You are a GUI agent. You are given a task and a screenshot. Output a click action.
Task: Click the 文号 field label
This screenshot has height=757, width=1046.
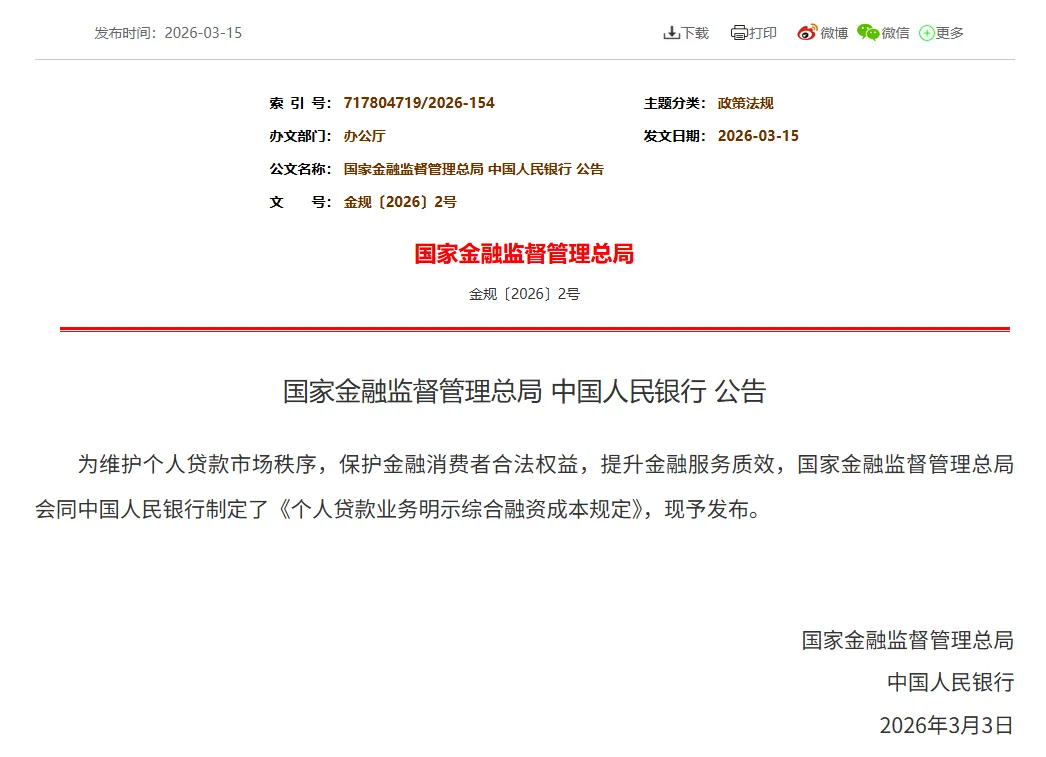[x=300, y=202]
